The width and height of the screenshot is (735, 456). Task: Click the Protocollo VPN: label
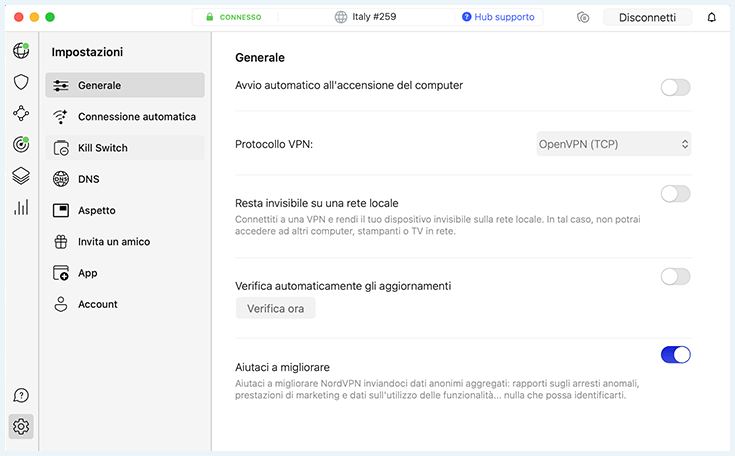click(274, 144)
